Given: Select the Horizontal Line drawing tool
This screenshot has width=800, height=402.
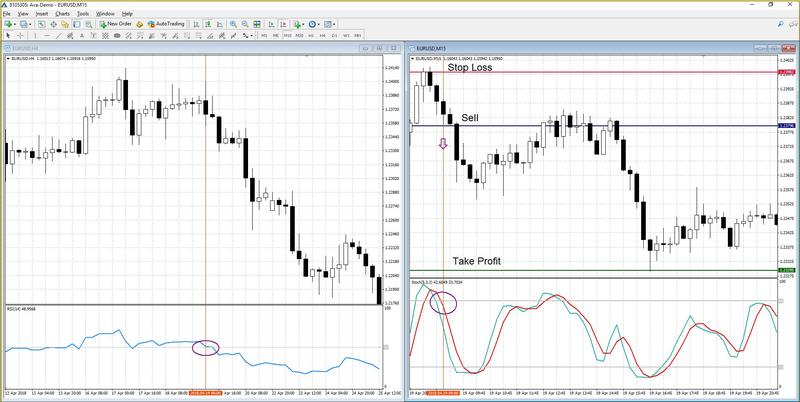Looking at the screenshot, I should click(x=47, y=36).
